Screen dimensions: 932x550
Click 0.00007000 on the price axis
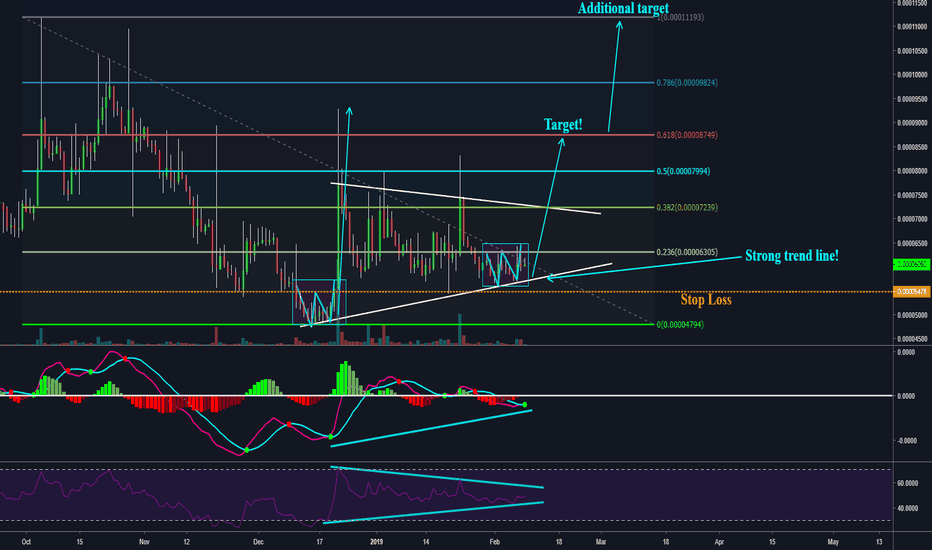tap(912, 219)
